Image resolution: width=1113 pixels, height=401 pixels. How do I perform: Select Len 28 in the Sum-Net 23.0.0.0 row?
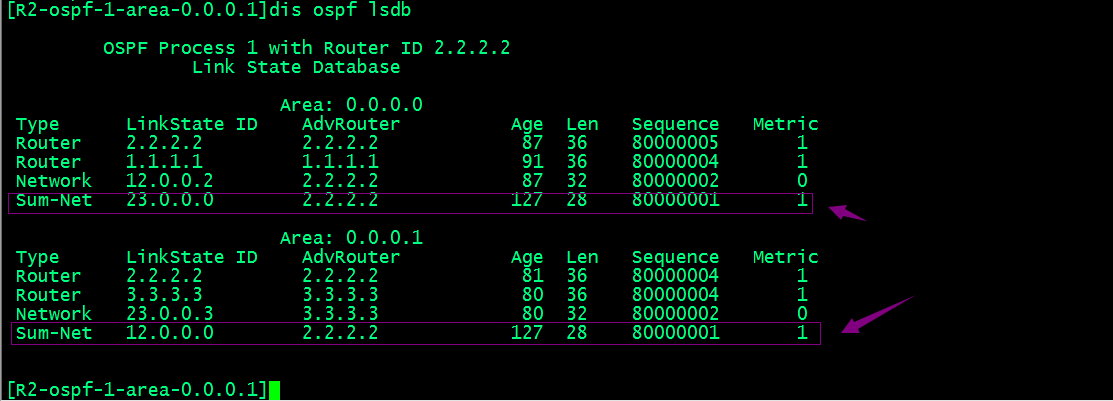click(x=576, y=200)
